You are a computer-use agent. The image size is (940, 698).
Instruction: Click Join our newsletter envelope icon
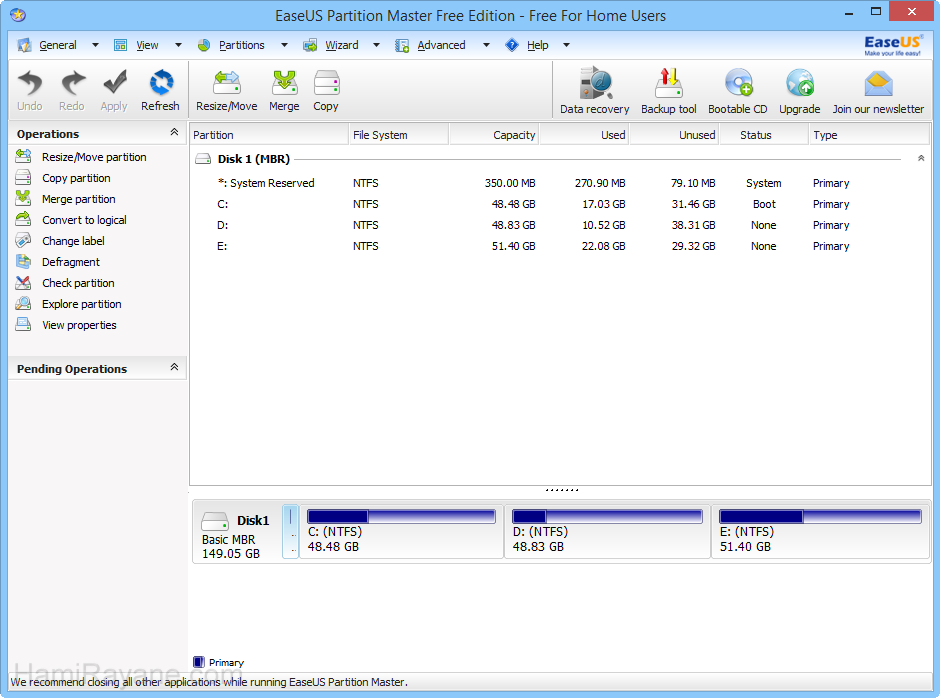(878, 84)
